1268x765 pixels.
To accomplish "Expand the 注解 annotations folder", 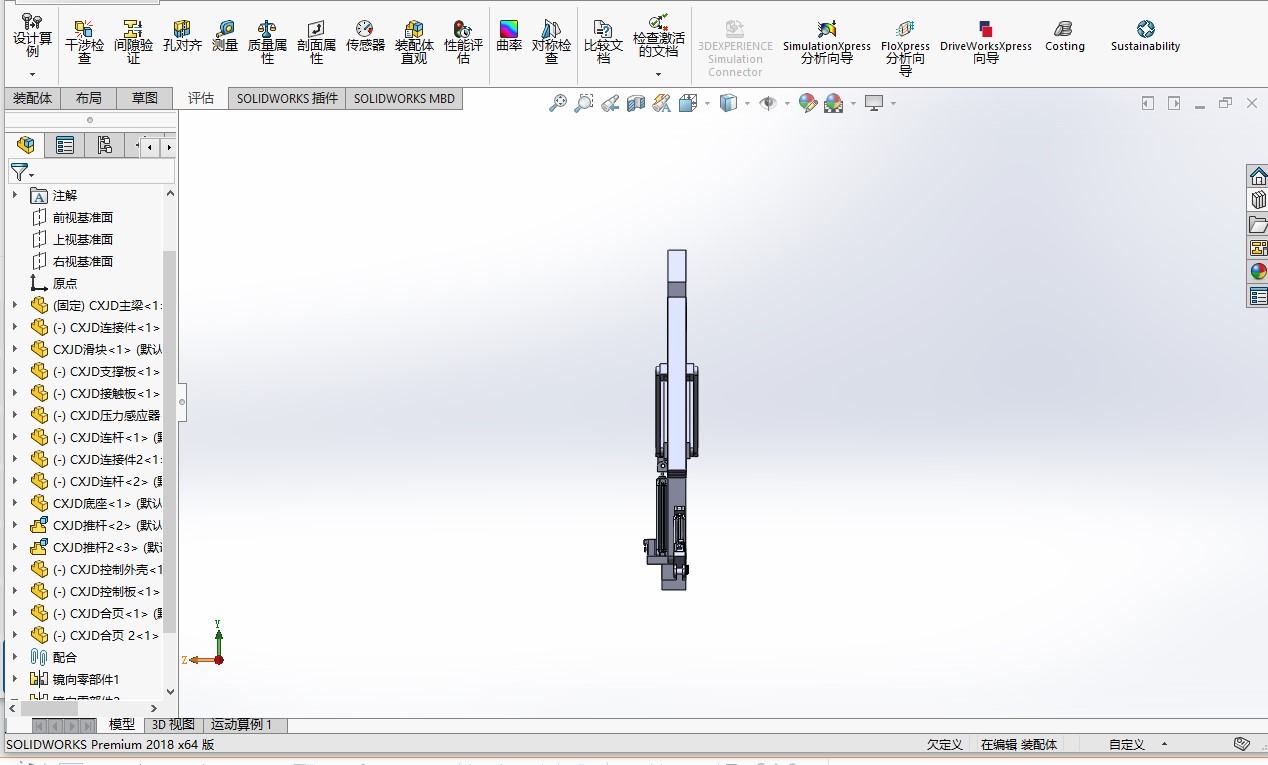I will click(15, 195).
